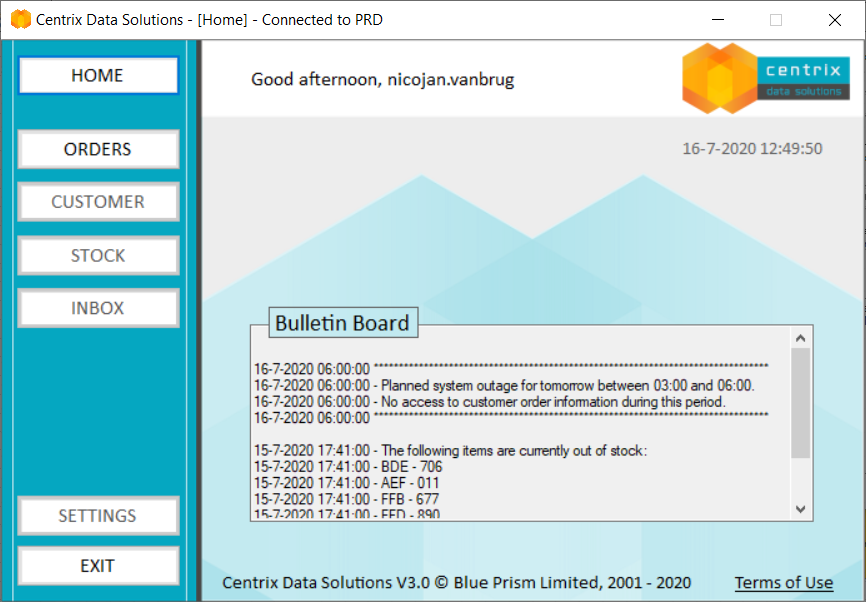Open the CUSTOMER section

(x=98, y=202)
